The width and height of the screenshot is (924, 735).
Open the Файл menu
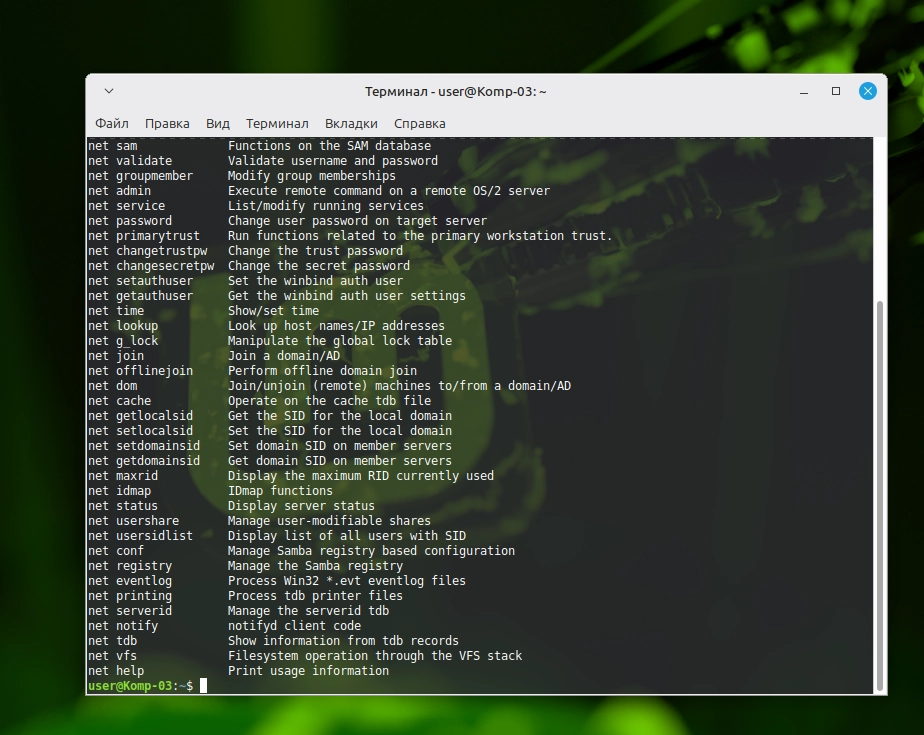click(112, 124)
